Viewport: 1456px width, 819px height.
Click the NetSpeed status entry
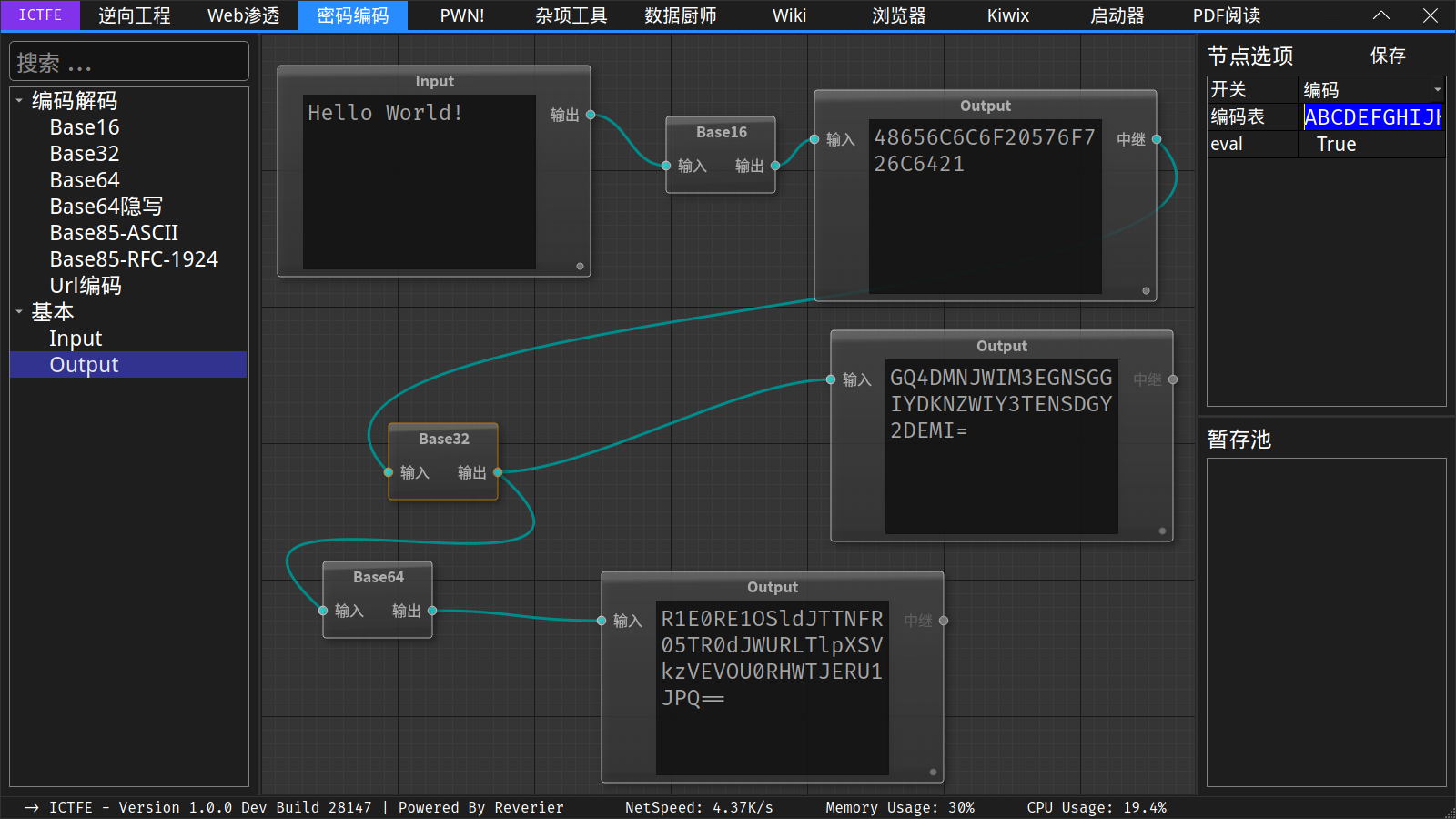point(699,808)
